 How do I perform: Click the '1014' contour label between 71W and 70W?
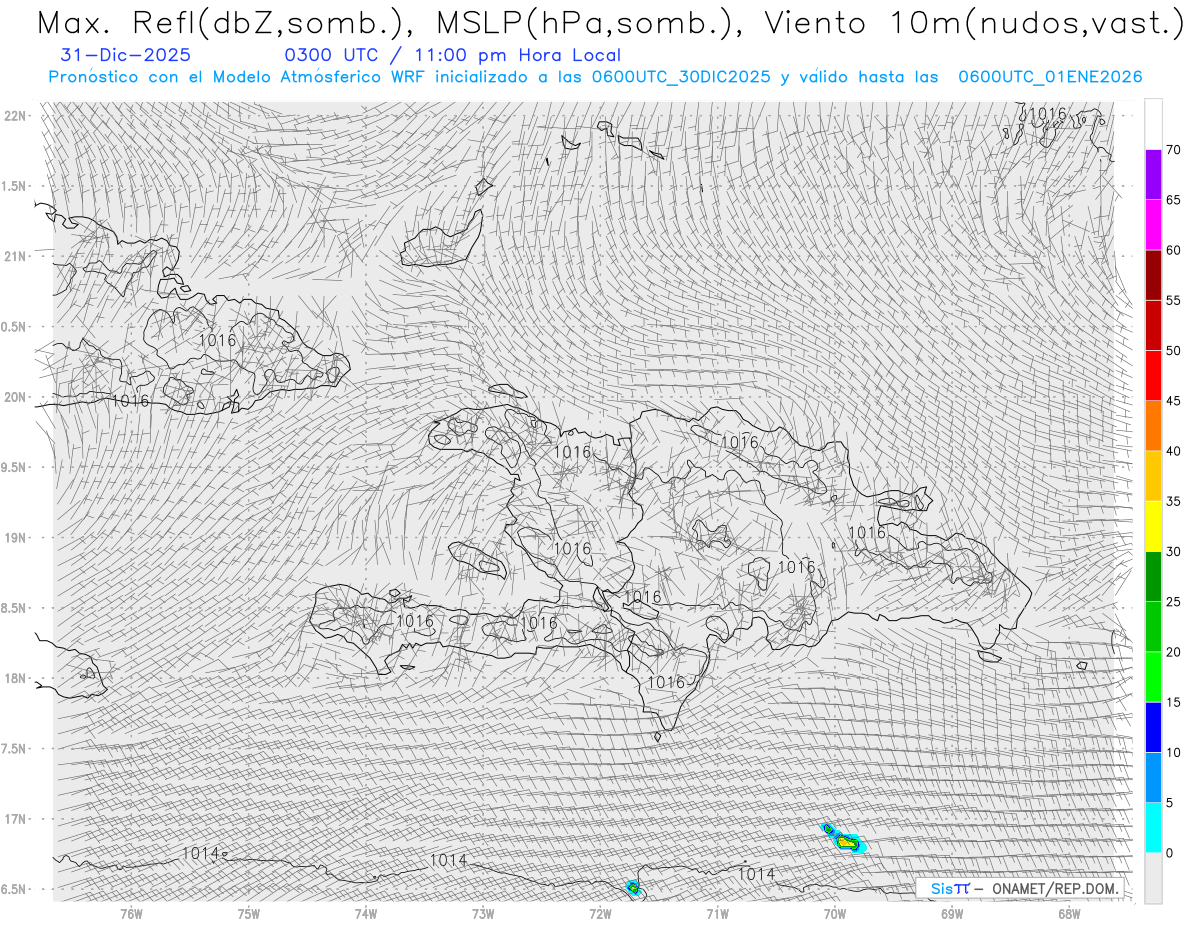[756, 874]
